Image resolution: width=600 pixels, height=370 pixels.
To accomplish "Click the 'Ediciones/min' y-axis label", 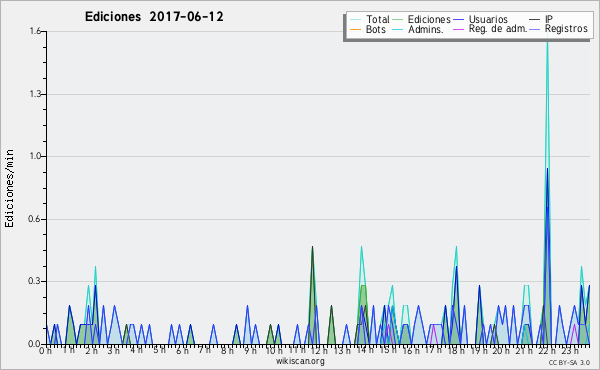I will tap(9, 188).
